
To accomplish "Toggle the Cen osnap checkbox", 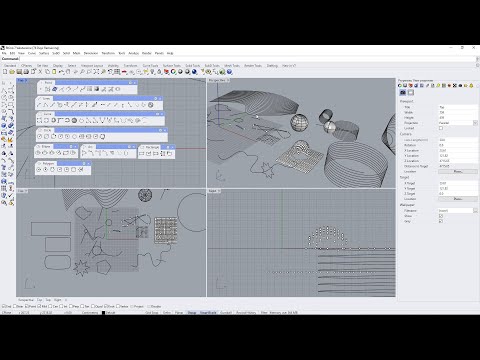I will coord(51,306).
